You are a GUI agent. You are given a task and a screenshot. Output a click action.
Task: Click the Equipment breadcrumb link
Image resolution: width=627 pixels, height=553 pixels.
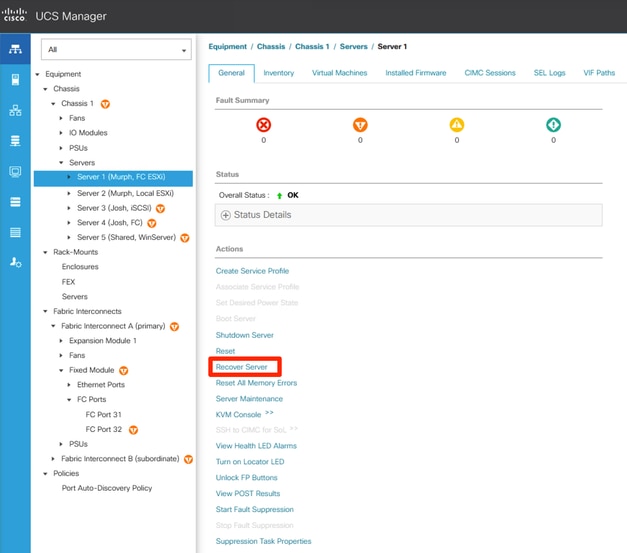[228, 47]
